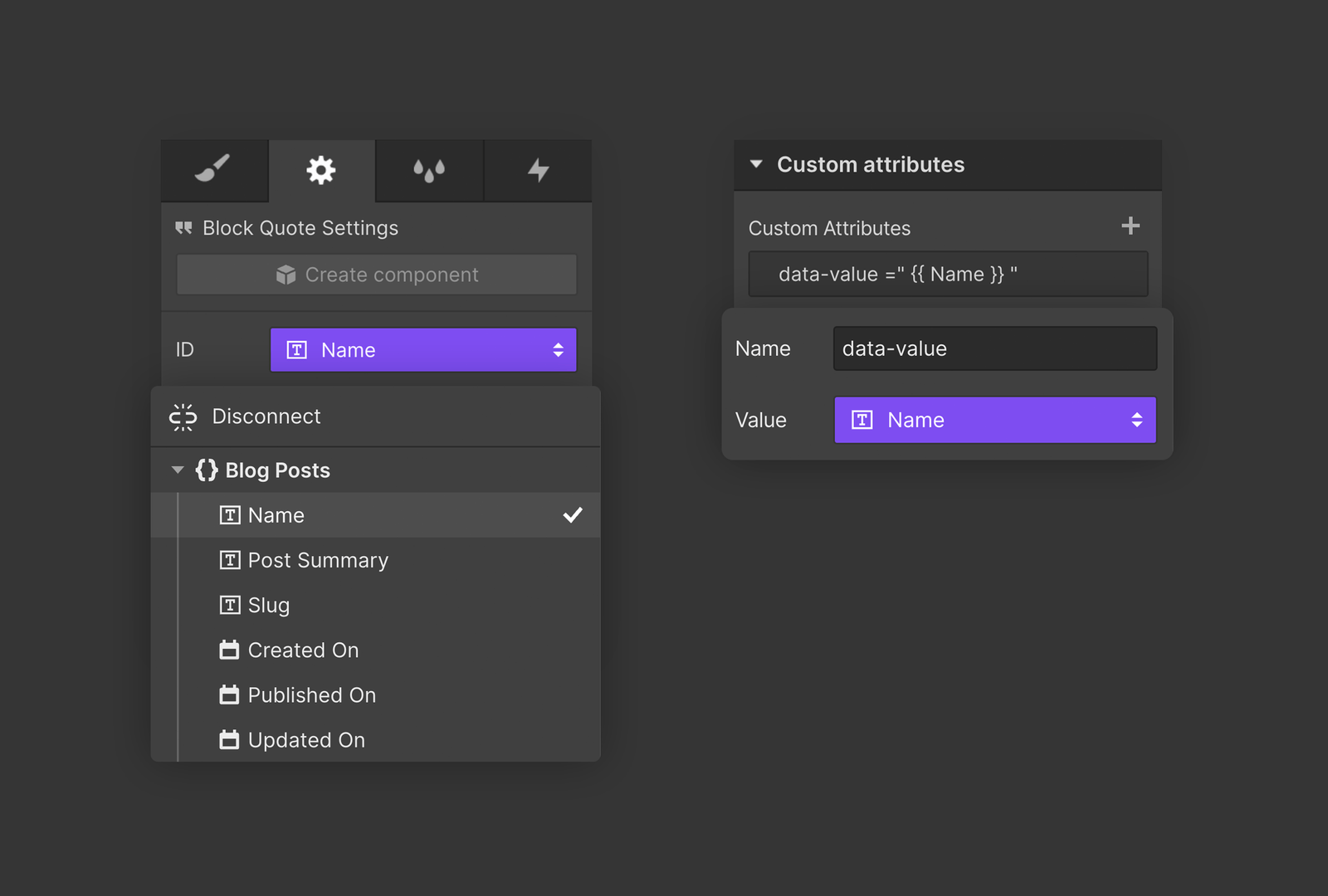Add a custom attribute using the plus icon
This screenshot has width=1328, height=896.
click(1130, 225)
